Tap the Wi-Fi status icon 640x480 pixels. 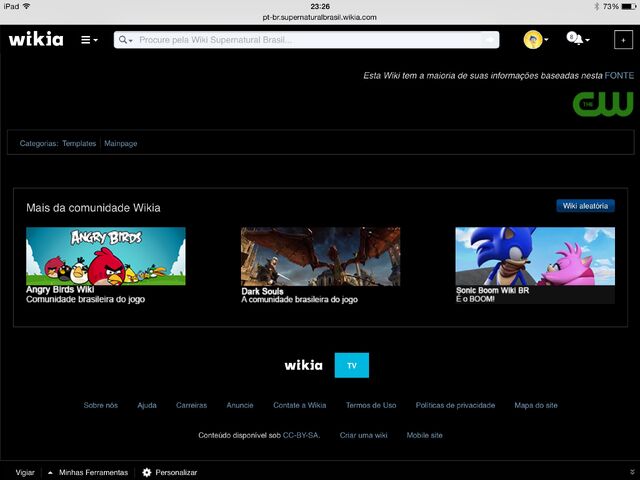tap(27, 6)
